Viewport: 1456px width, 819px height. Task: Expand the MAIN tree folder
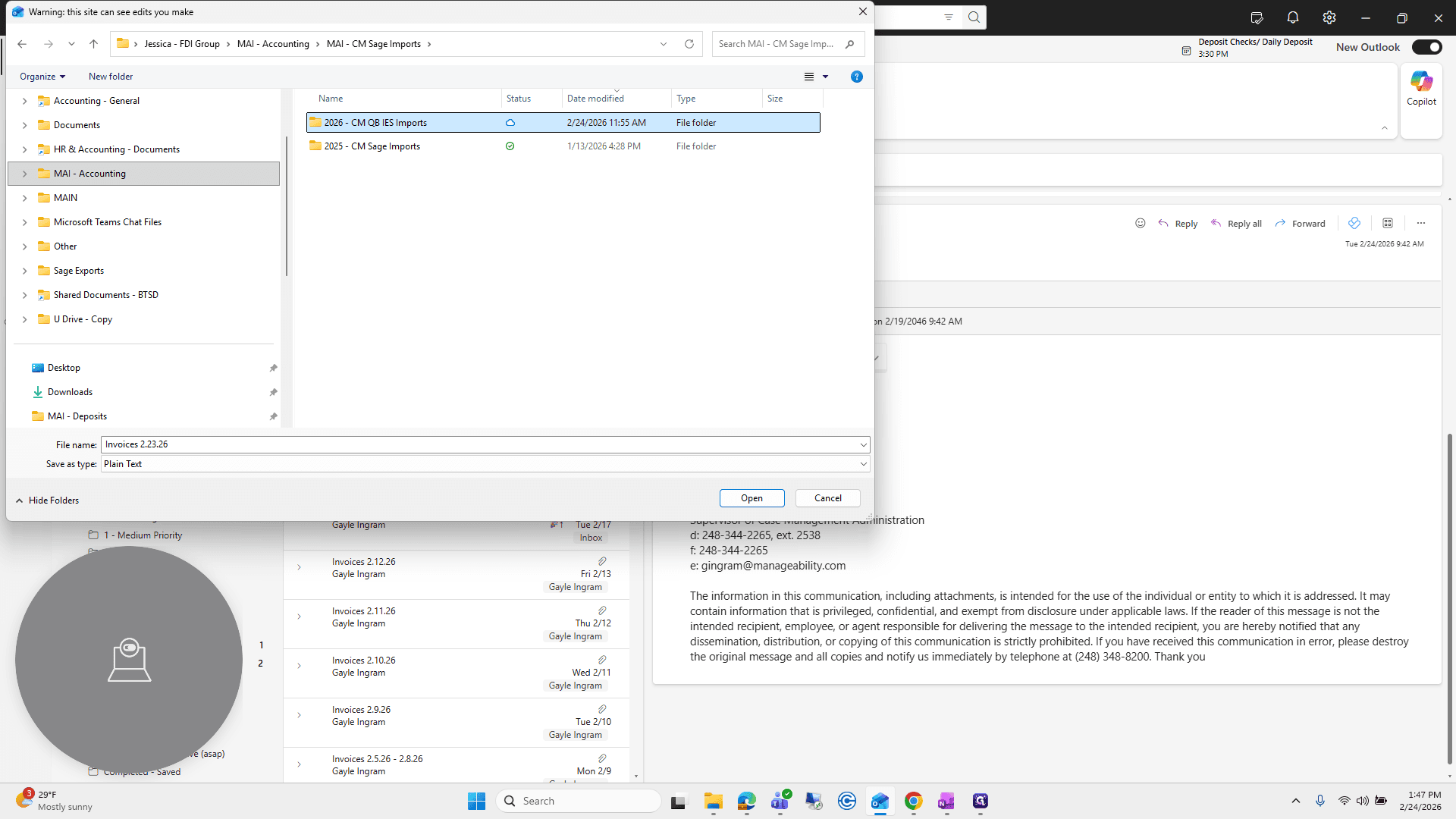pyautogui.click(x=24, y=198)
